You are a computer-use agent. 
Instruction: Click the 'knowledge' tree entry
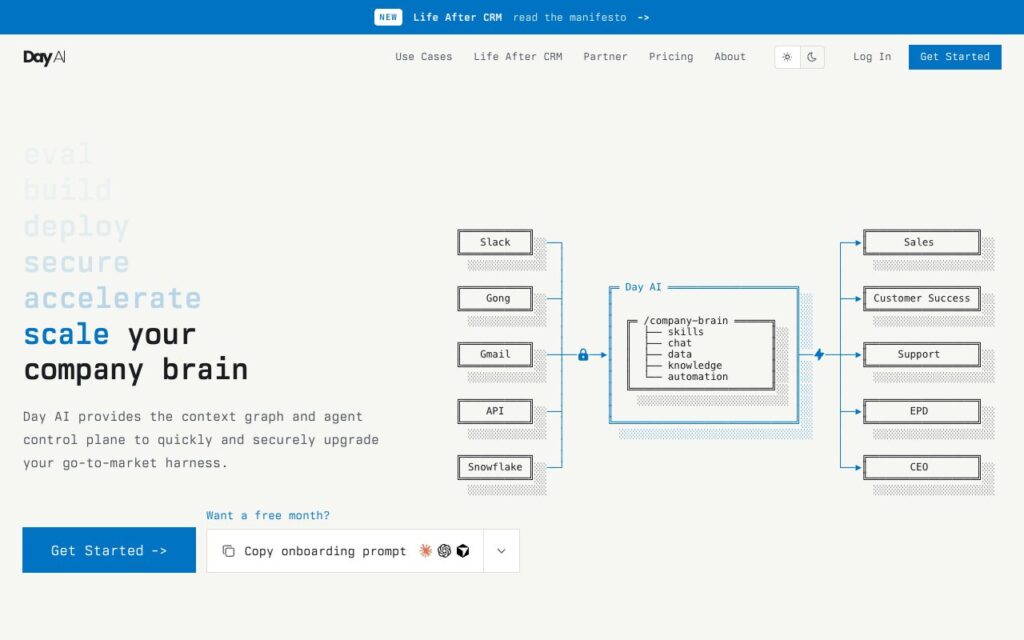tap(695, 365)
